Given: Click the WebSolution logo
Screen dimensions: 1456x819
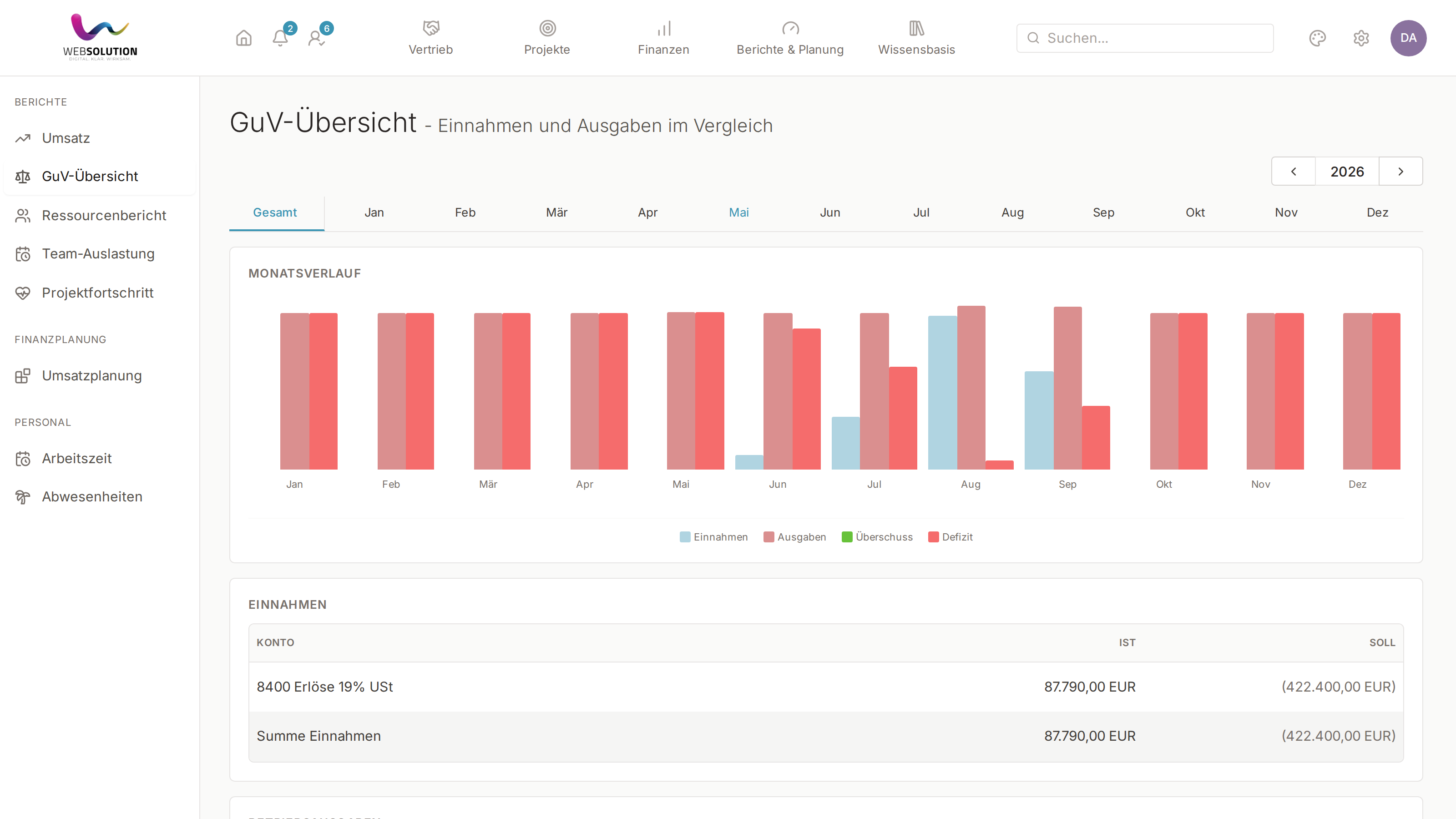Looking at the screenshot, I should (x=100, y=37).
